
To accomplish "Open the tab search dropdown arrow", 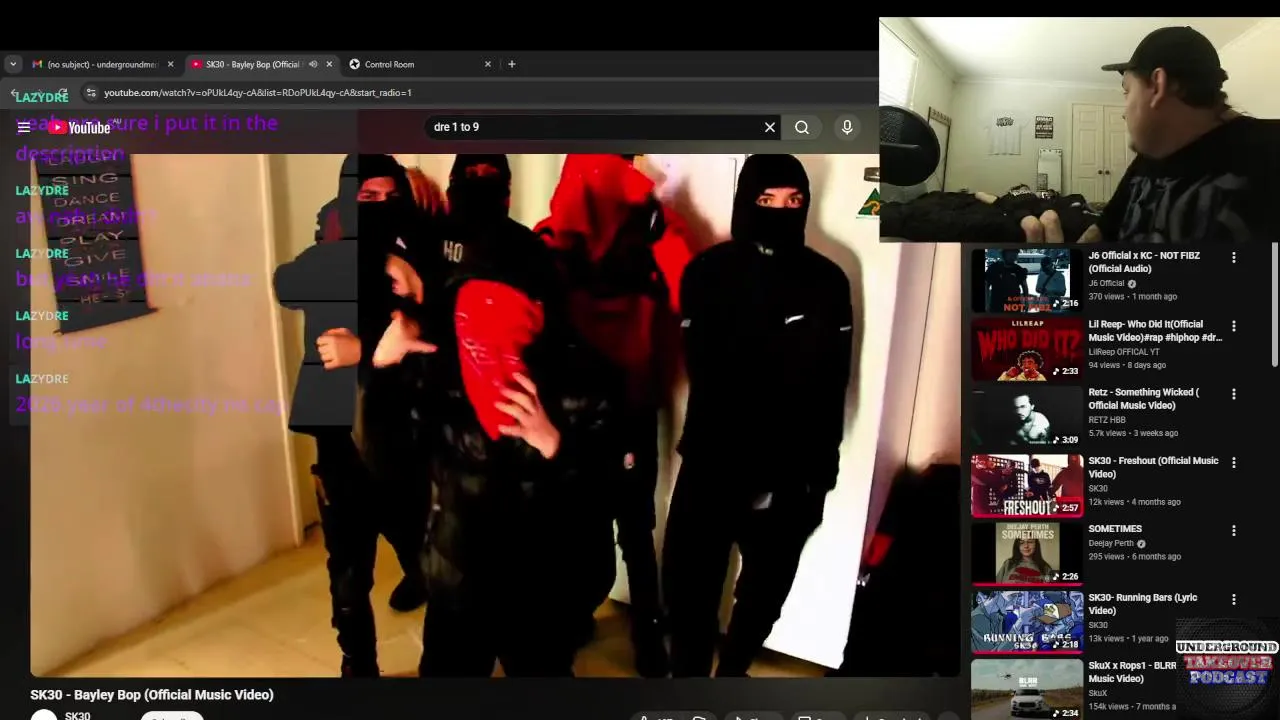I will pyautogui.click(x=13, y=64).
